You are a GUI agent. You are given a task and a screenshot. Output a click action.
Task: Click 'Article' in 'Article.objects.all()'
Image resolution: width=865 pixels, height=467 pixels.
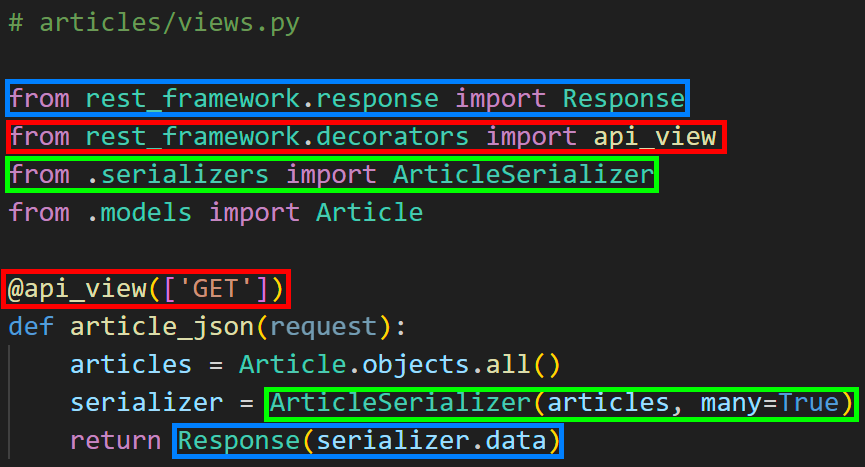pyautogui.click(x=292, y=364)
